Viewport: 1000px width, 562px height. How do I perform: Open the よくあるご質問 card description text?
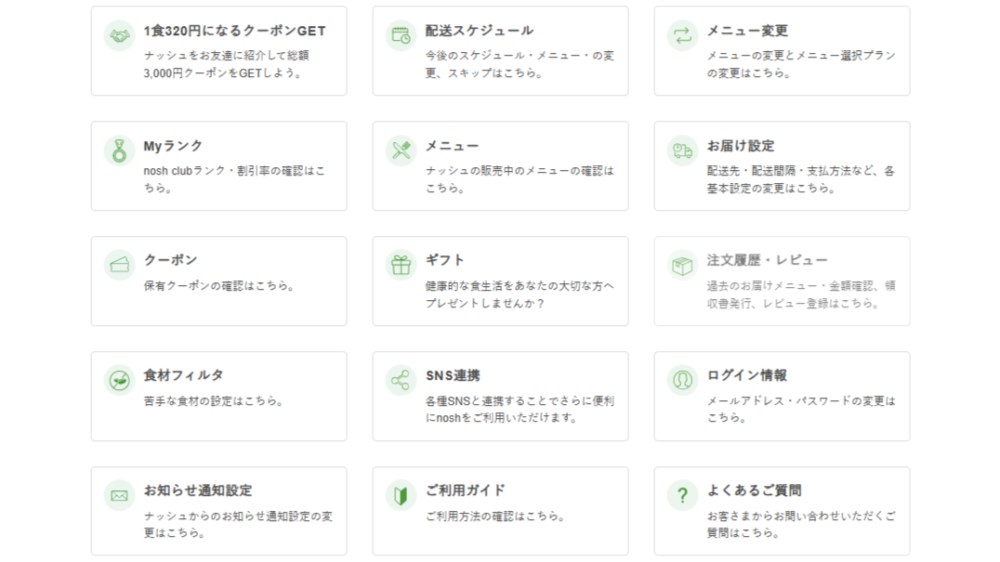tap(800, 525)
